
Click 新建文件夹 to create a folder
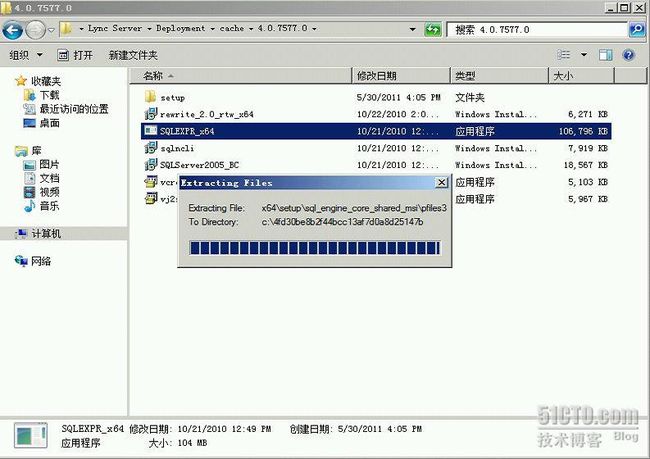click(133, 55)
